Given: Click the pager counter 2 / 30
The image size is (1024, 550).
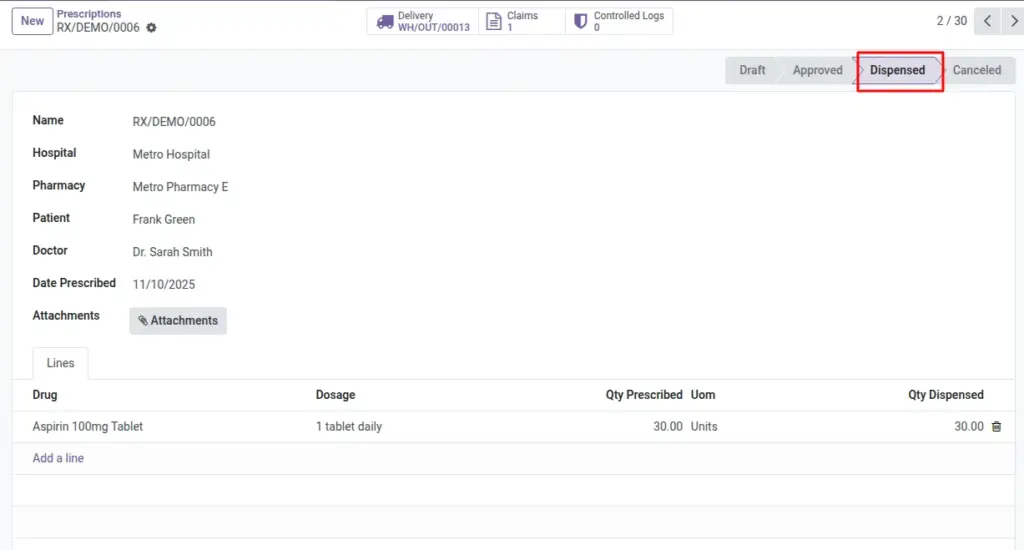Looking at the screenshot, I should [x=952, y=21].
